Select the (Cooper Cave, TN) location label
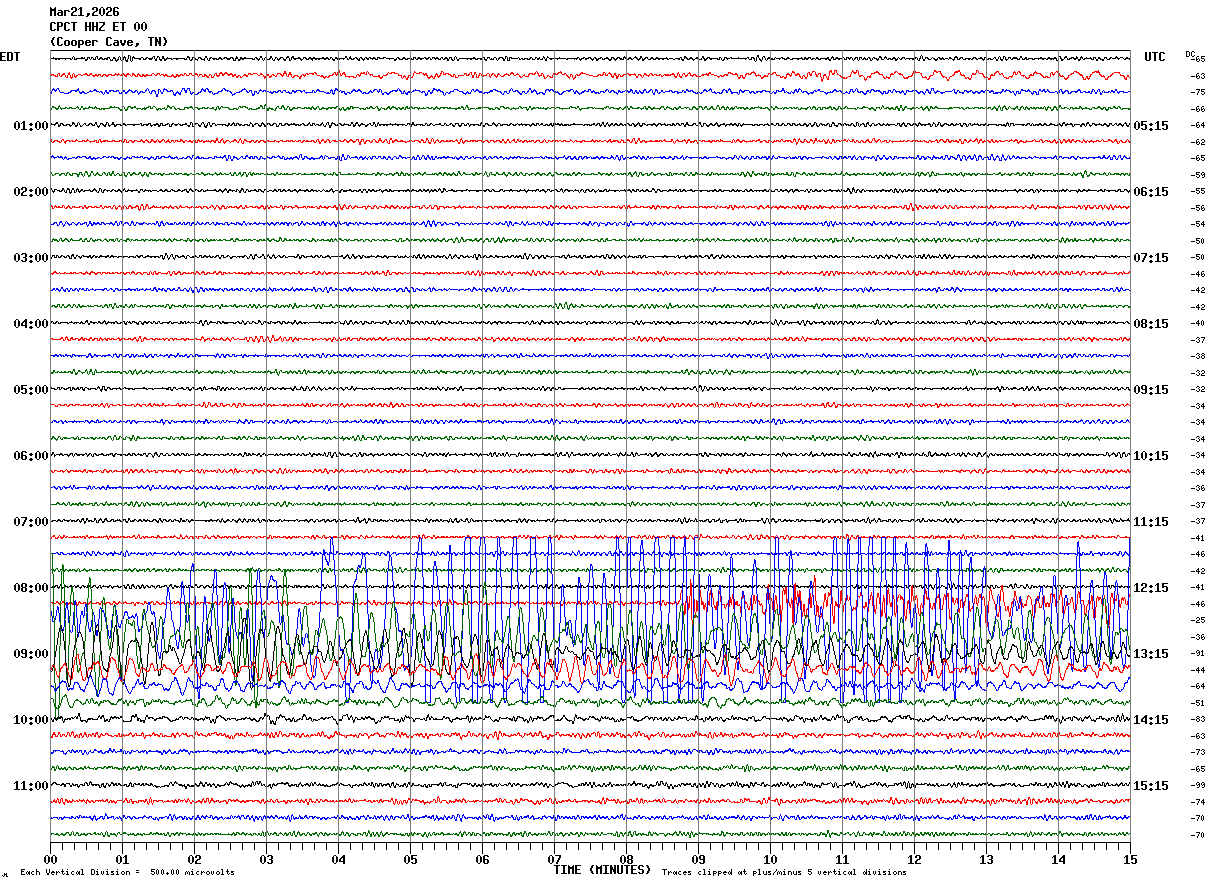Screen dimensions: 1210x886 coord(109,42)
